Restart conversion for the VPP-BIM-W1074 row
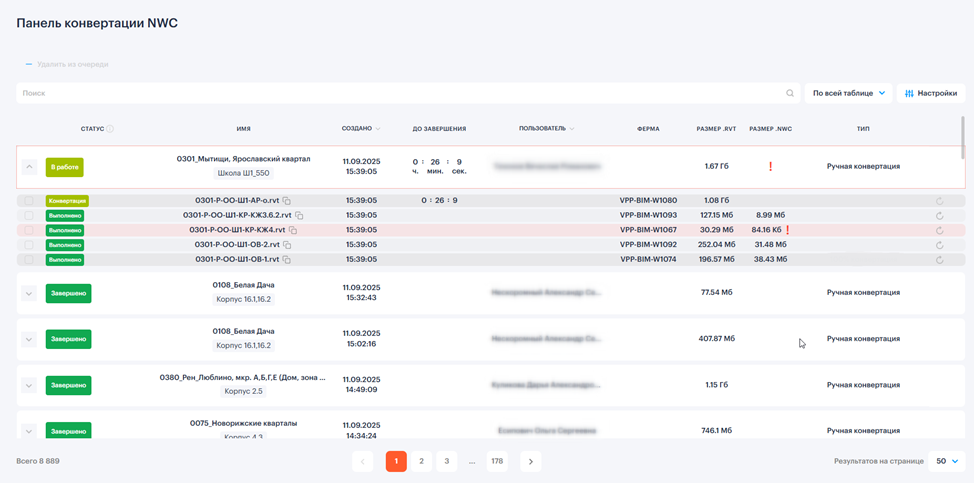 pyautogui.click(x=939, y=260)
